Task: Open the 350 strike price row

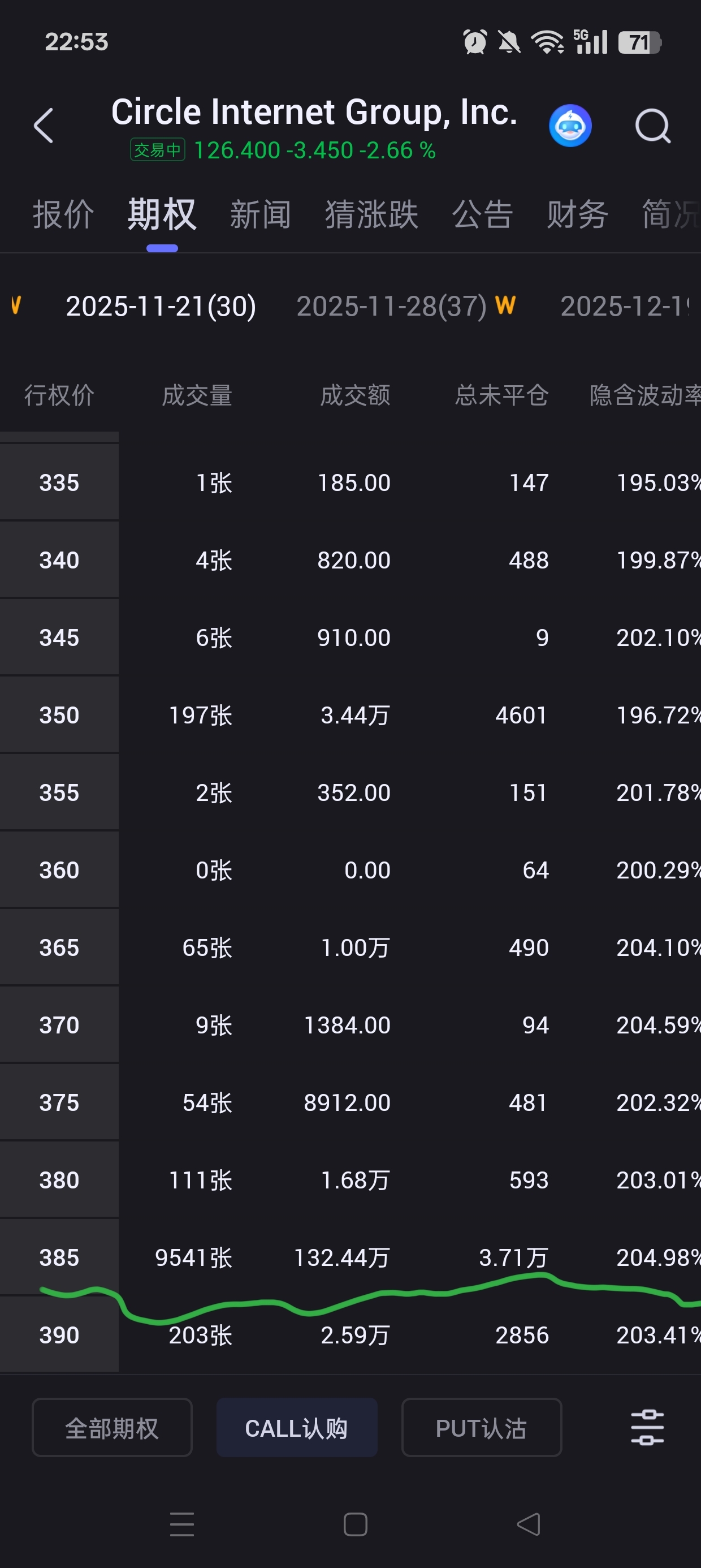Action: [59, 715]
